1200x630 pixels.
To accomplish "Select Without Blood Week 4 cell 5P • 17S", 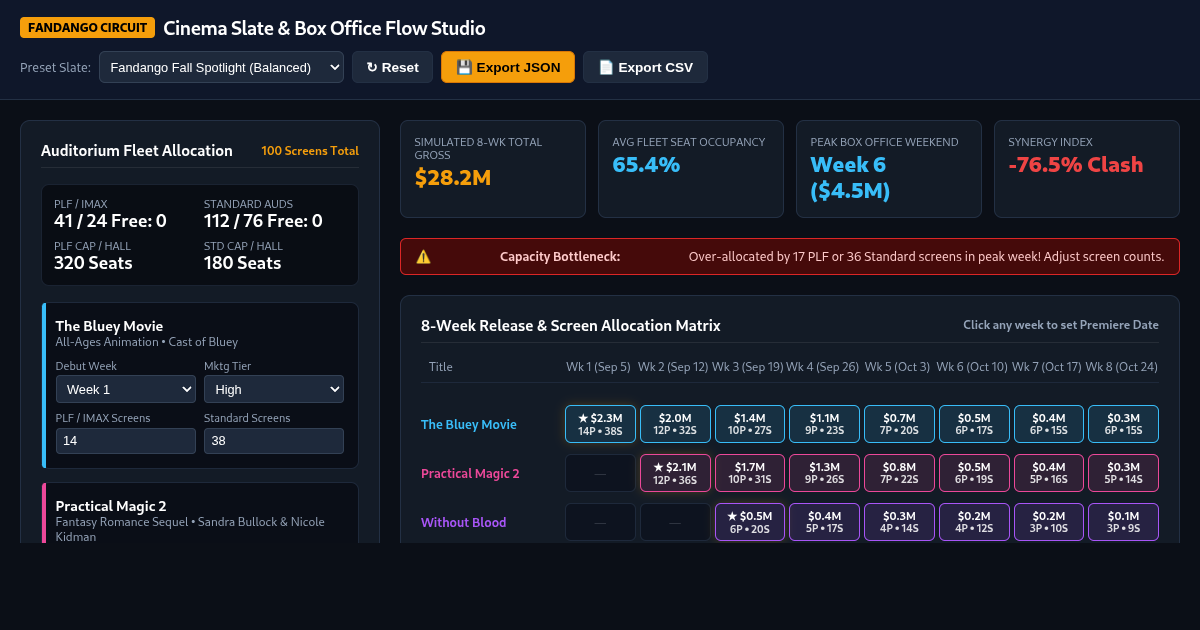I will (x=824, y=522).
